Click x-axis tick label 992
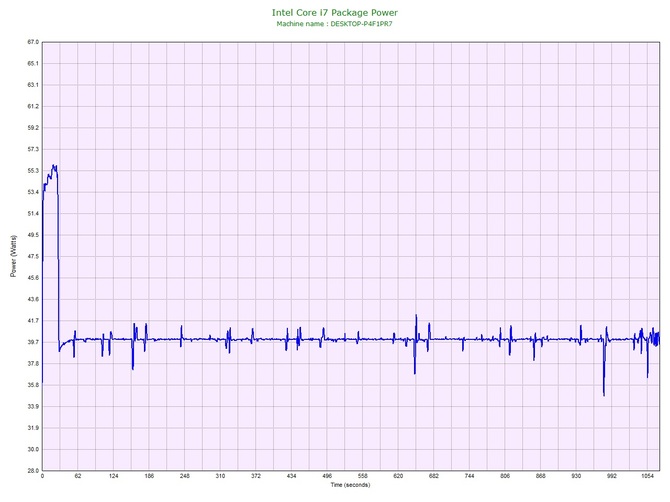670x502 pixels. coord(611,476)
